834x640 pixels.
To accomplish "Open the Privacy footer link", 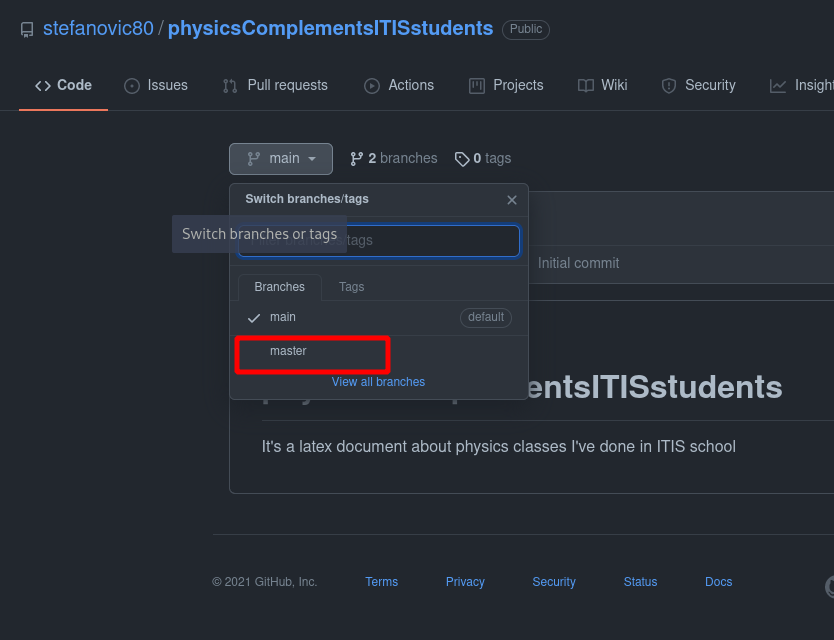I will 465,582.
